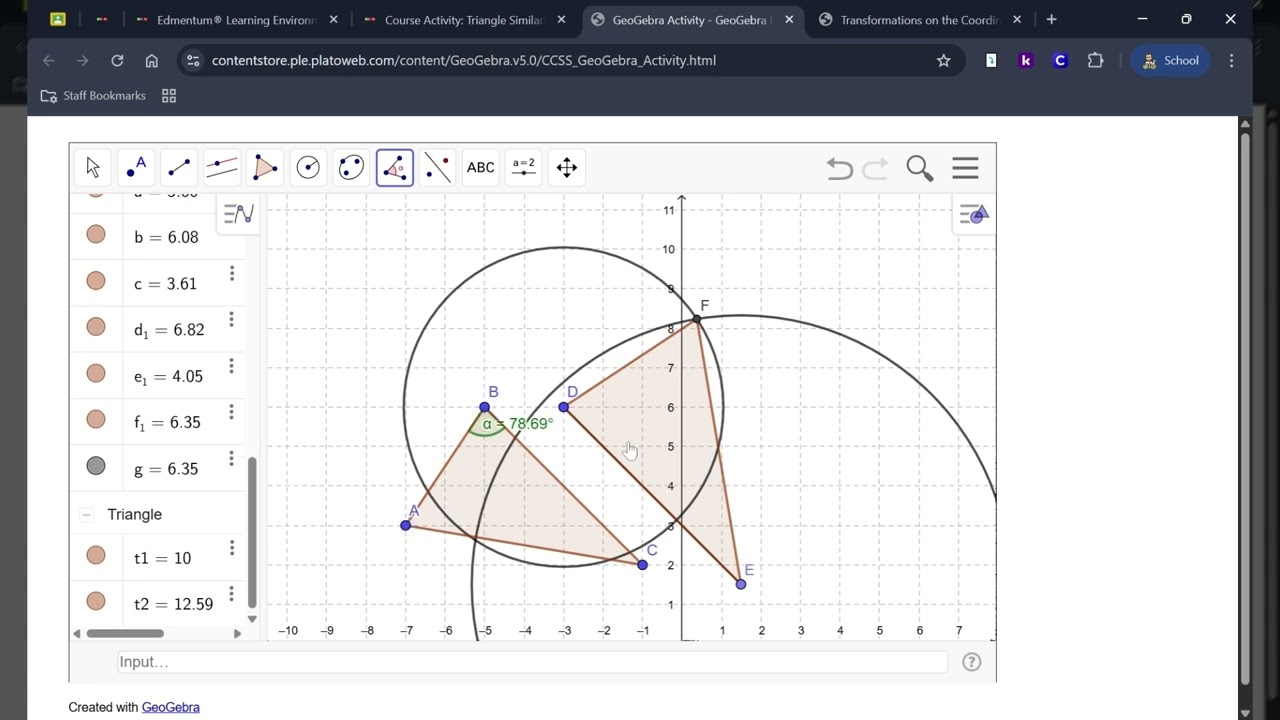
Task: Select point F on the graph
Action: pyautogui.click(x=697, y=319)
